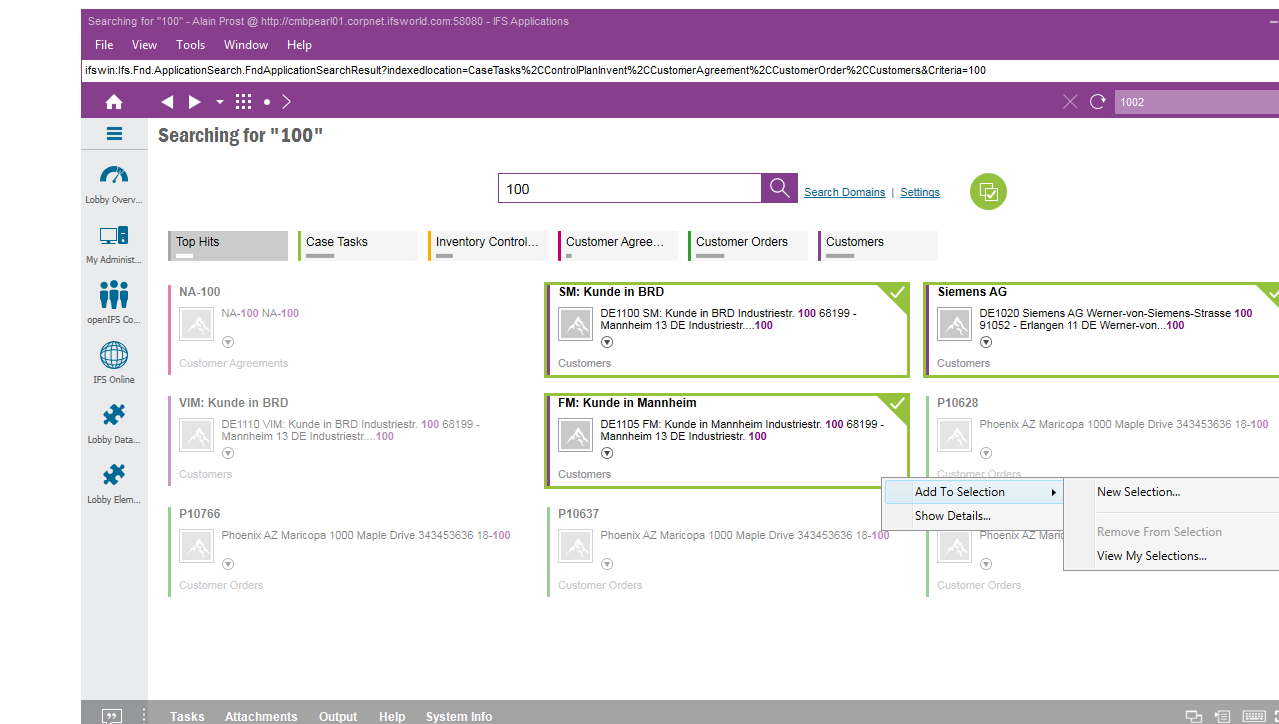Open the IFS Online globe icon
Image resolution: width=1279 pixels, height=724 pixels.
tap(114, 356)
